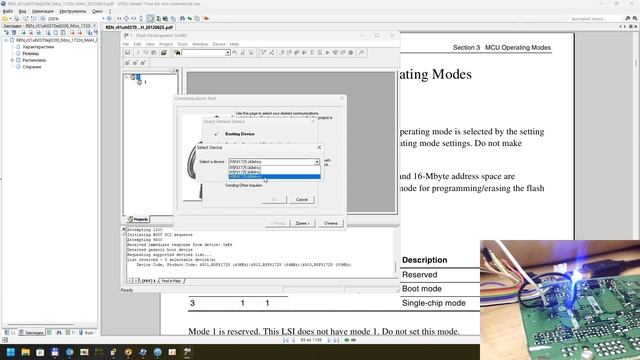Jump to last page in bottom navigation bar
The image size is (640, 360).
click(336, 340)
